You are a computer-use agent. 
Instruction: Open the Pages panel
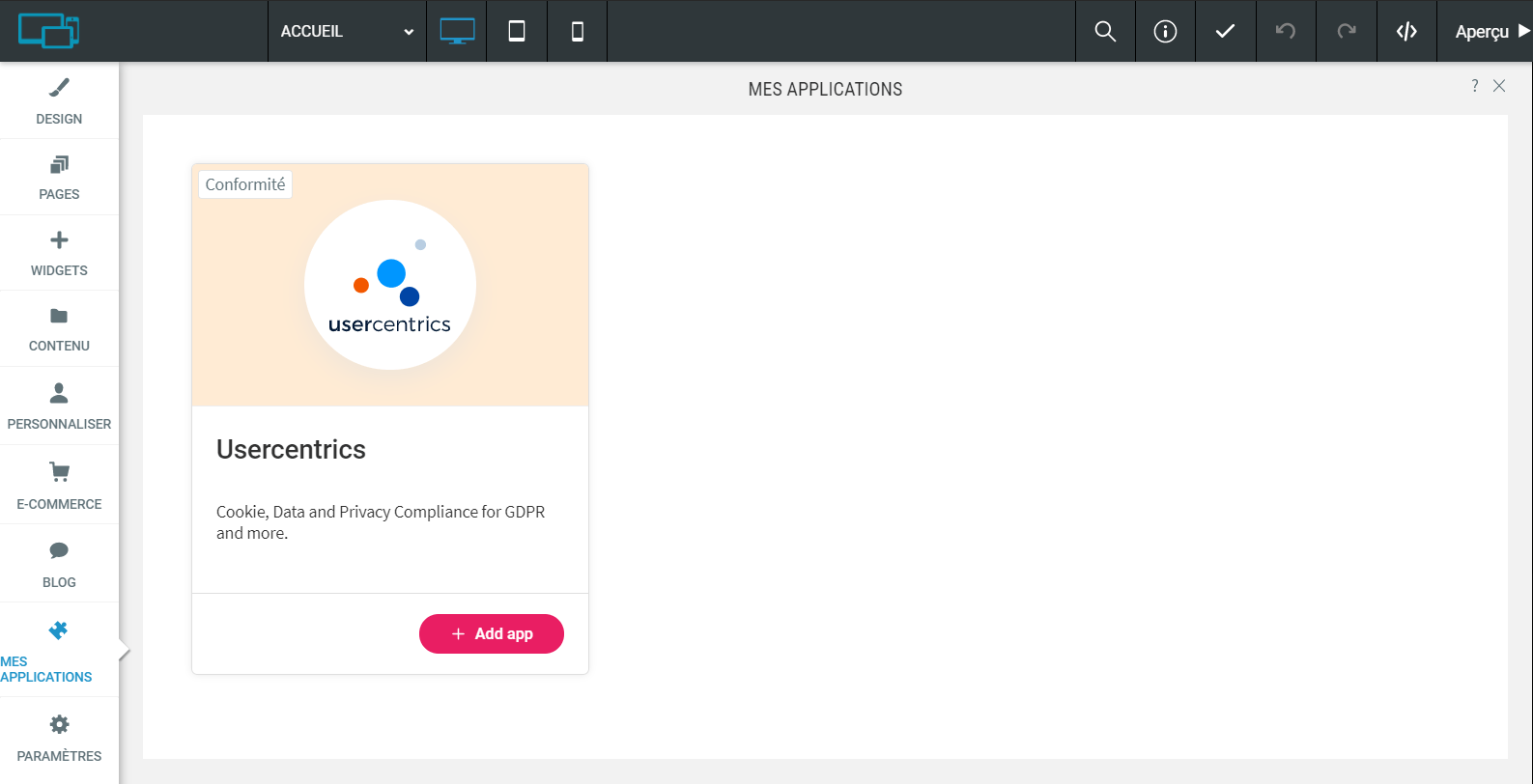pyautogui.click(x=59, y=177)
